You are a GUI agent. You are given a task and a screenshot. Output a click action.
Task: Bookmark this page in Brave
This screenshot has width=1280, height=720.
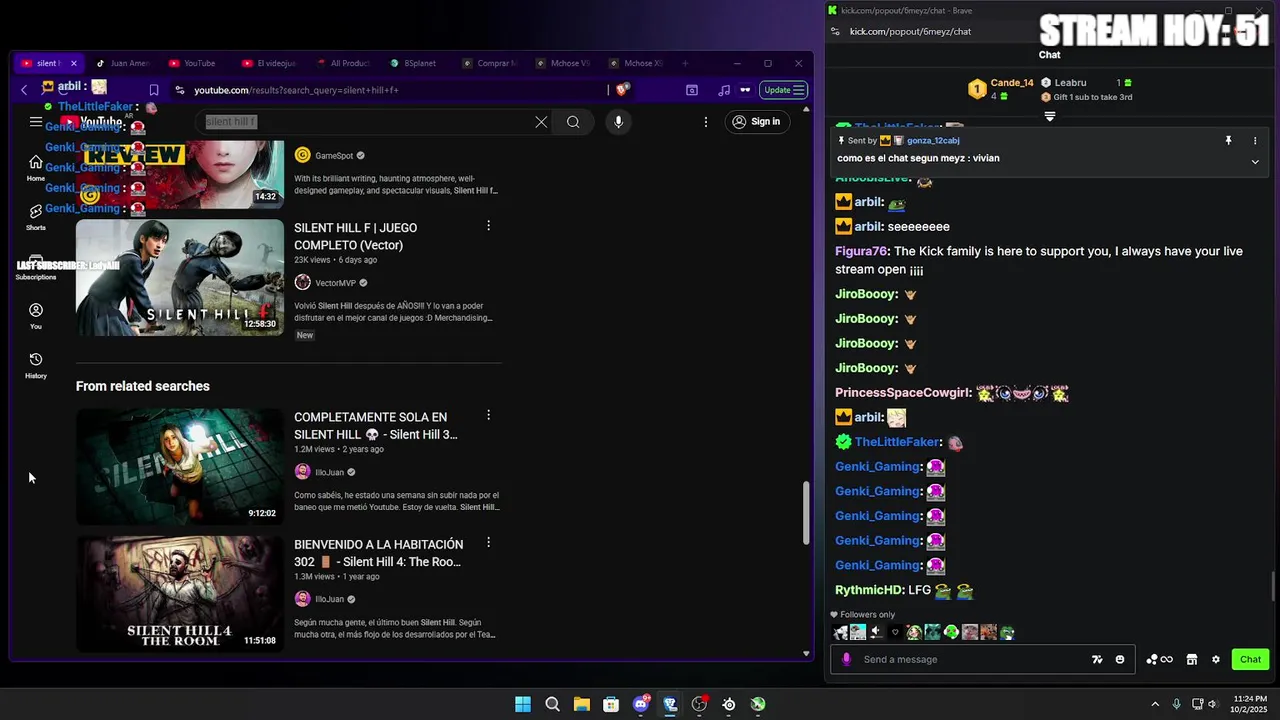(x=154, y=90)
